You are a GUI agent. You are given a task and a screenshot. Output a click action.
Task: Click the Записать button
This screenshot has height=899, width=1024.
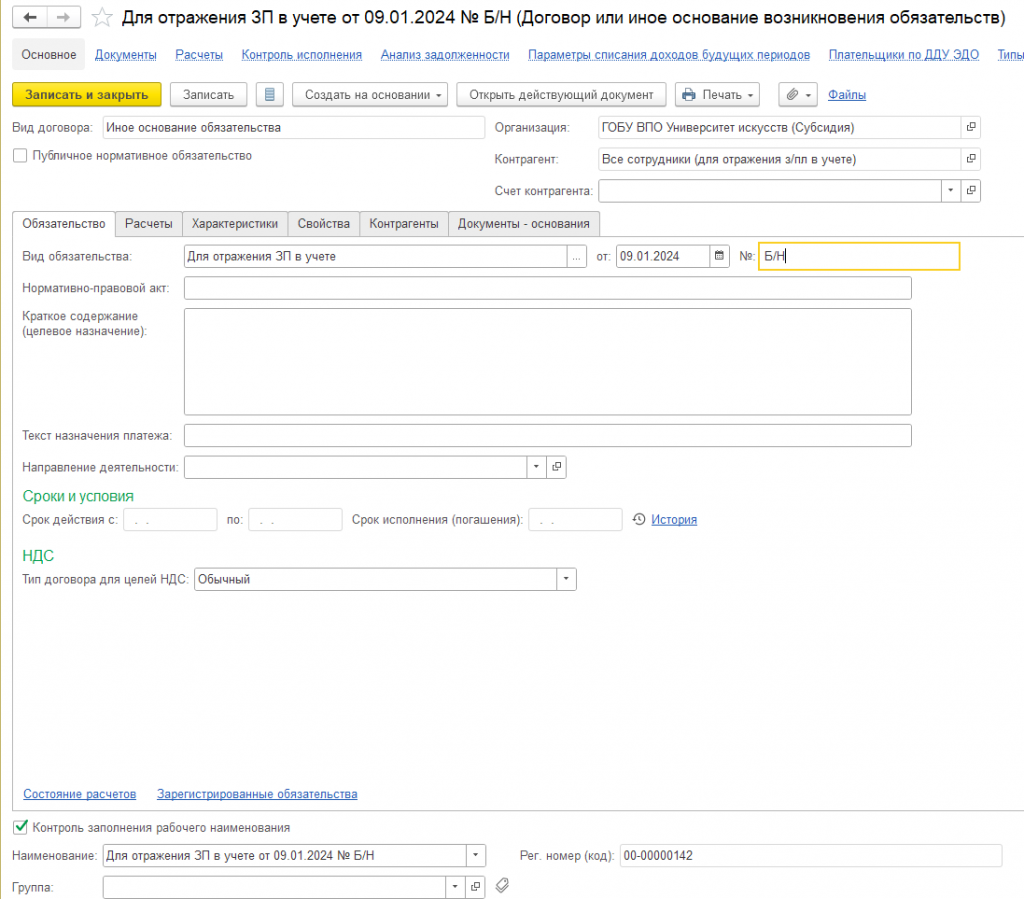click(x=208, y=95)
